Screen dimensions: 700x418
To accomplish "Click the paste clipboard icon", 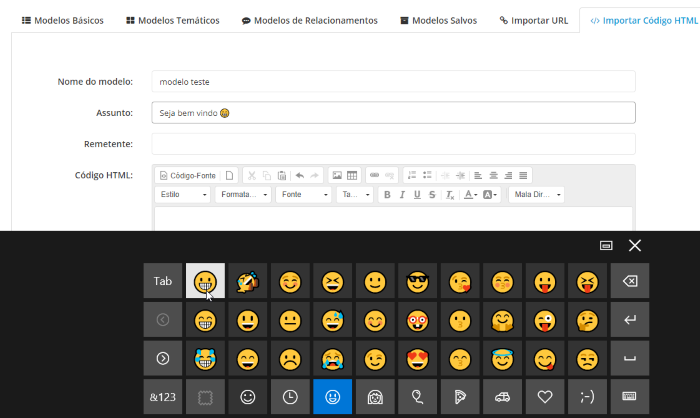I will point(282,176).
